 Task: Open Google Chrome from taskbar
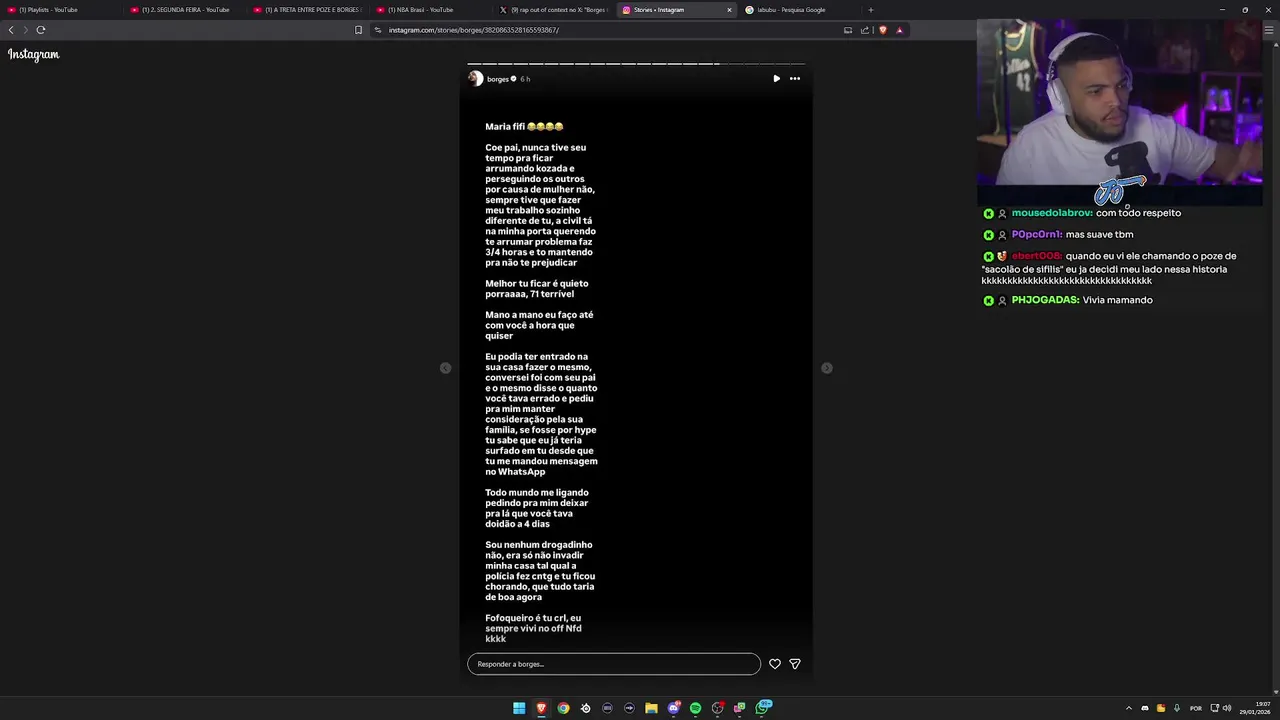(x=563, y=708)
